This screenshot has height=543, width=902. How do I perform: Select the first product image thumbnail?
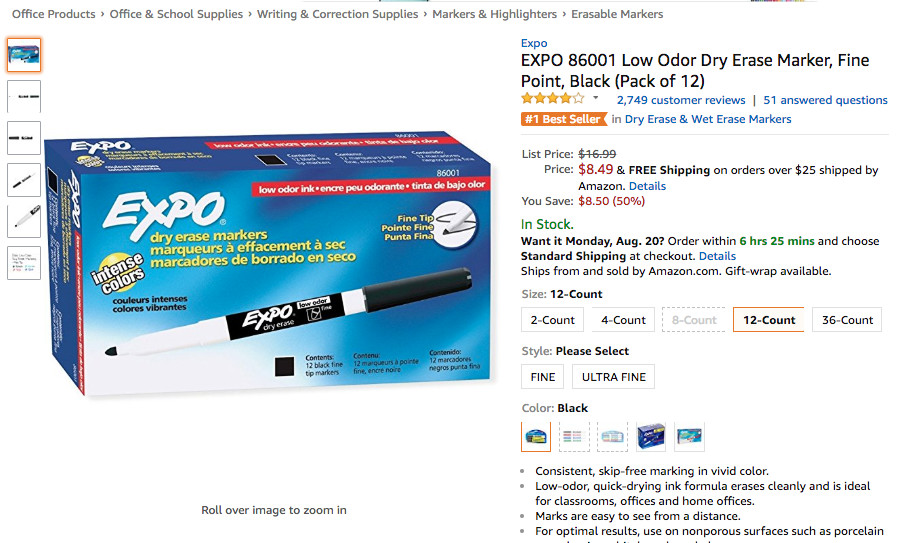(x=24, y=55)
